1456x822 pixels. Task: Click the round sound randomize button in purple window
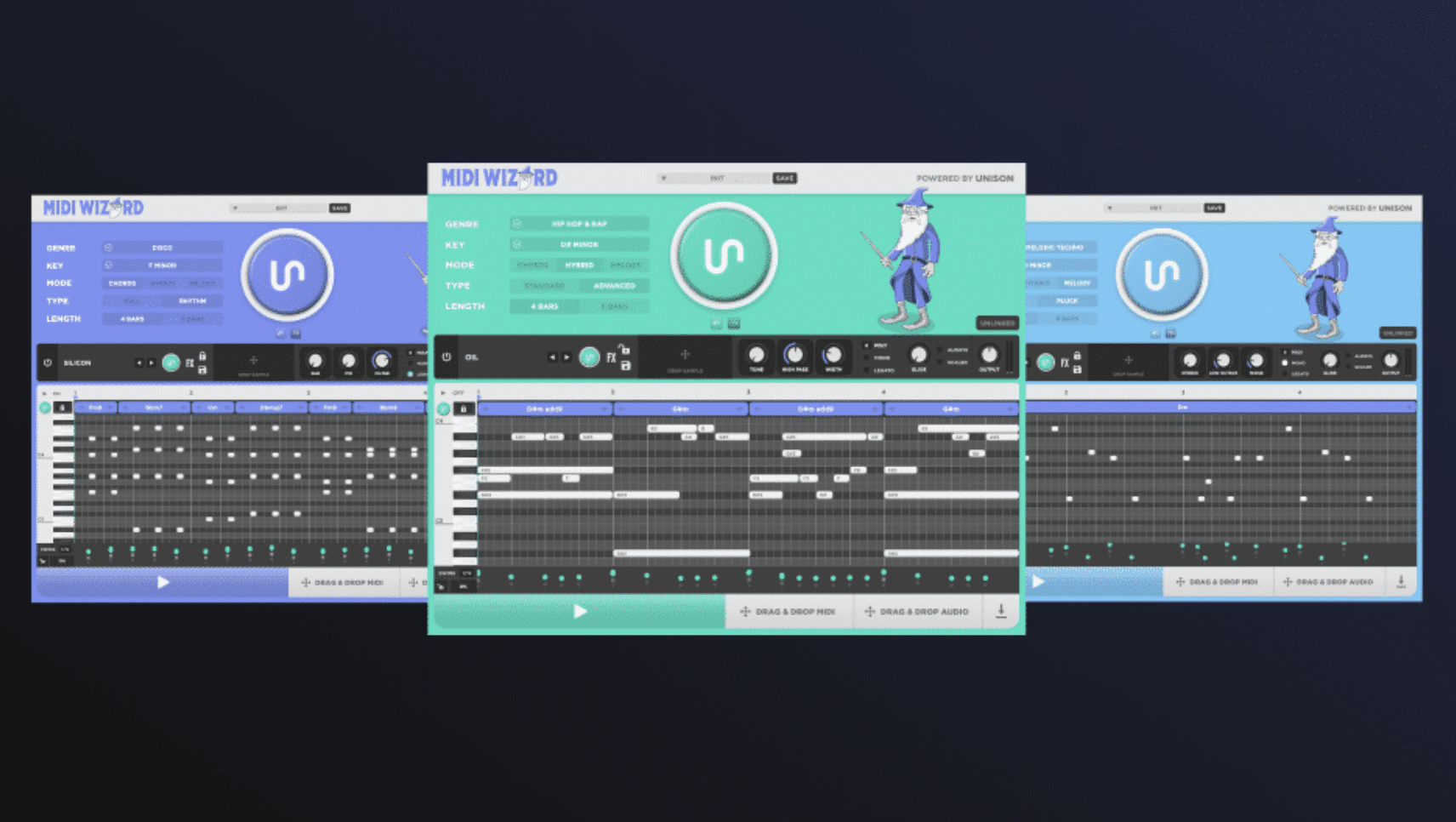(x=171, y=362)
